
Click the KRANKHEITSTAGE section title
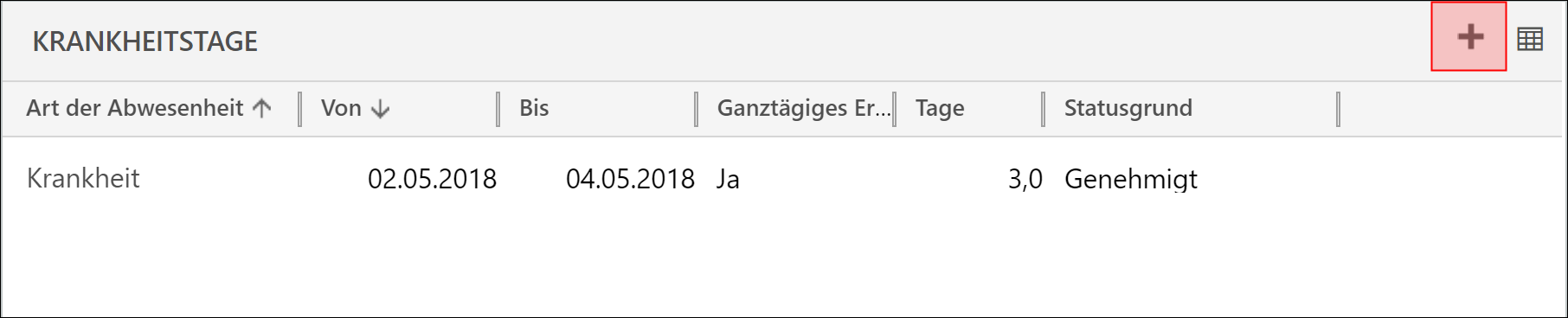tap(145, 41)
